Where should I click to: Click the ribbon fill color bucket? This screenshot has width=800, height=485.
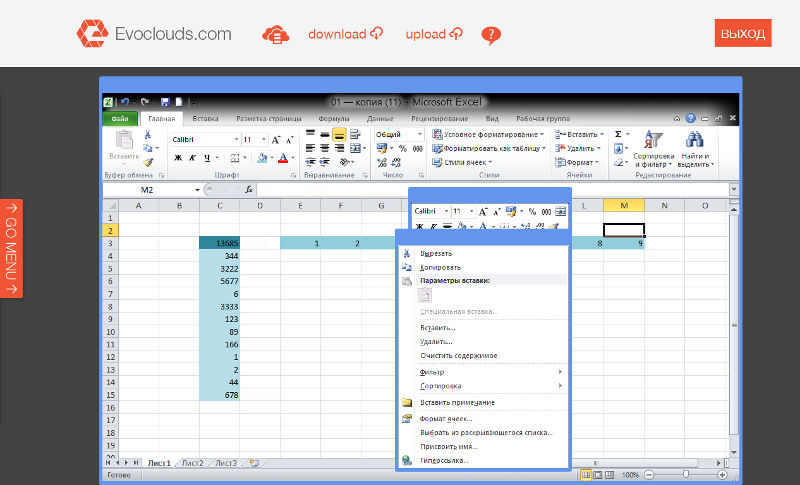click(262, 158)
